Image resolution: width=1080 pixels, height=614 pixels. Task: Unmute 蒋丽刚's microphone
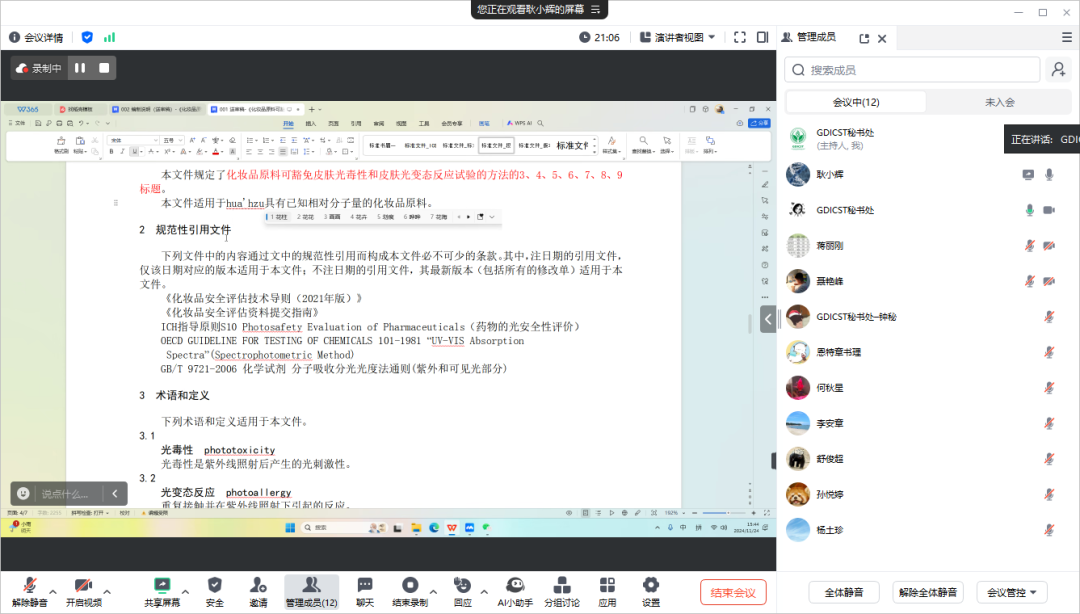click(1030, 245)
